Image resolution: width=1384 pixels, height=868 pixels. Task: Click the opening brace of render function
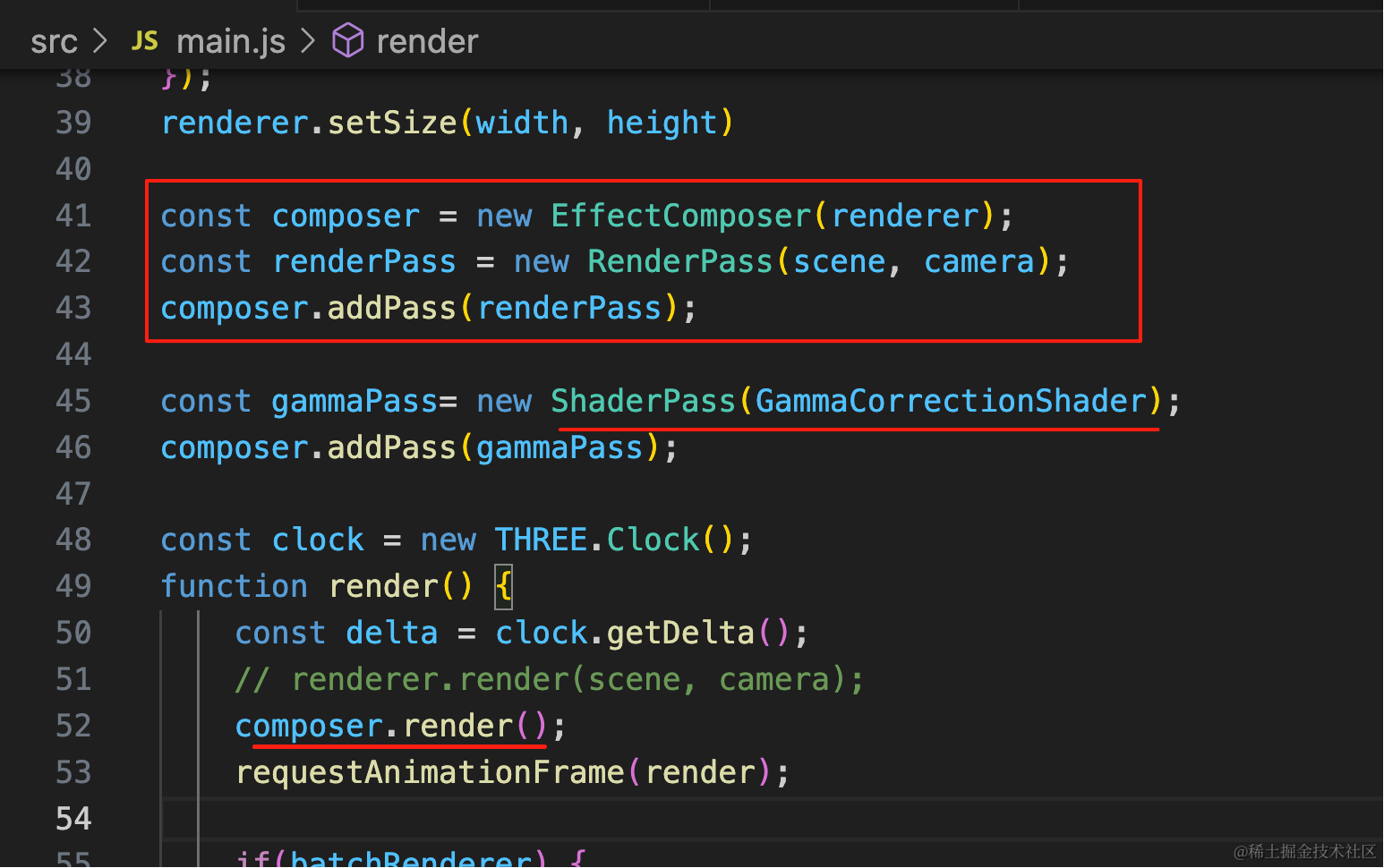pos(504,587)
